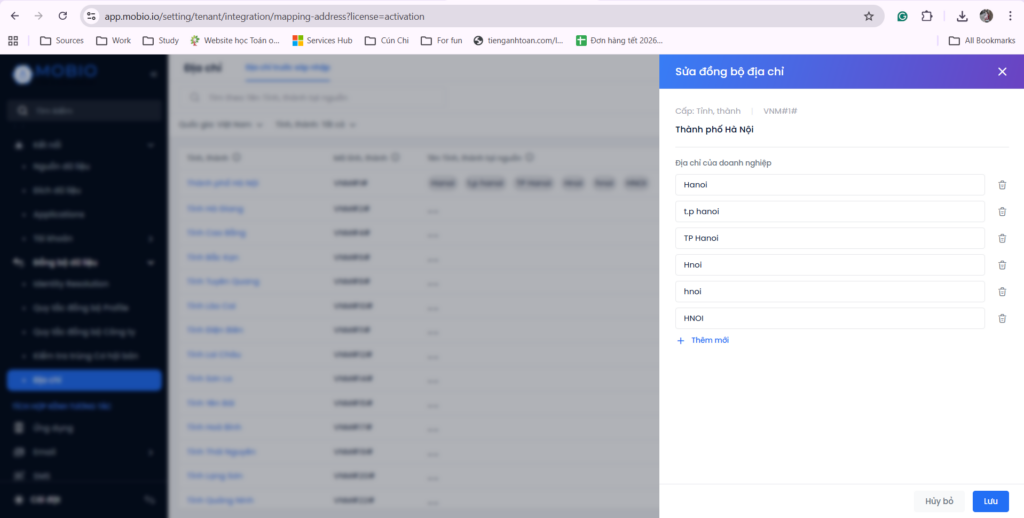The width and height of the screenshot is (1024, 518).
Task: Open the 'Study' bookmarks folder
Action: tap(160, 41)
